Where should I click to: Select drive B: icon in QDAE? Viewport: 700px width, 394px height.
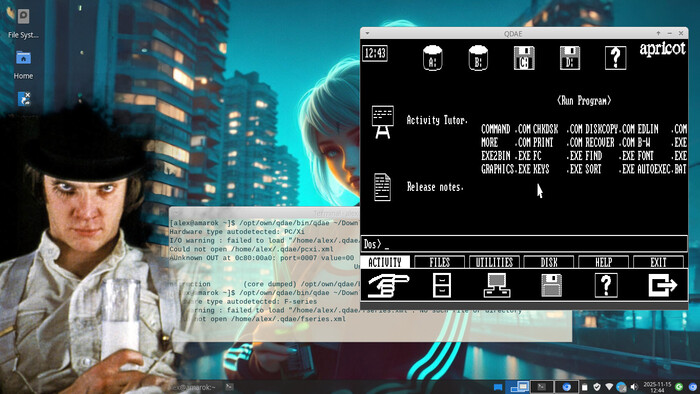478,58
